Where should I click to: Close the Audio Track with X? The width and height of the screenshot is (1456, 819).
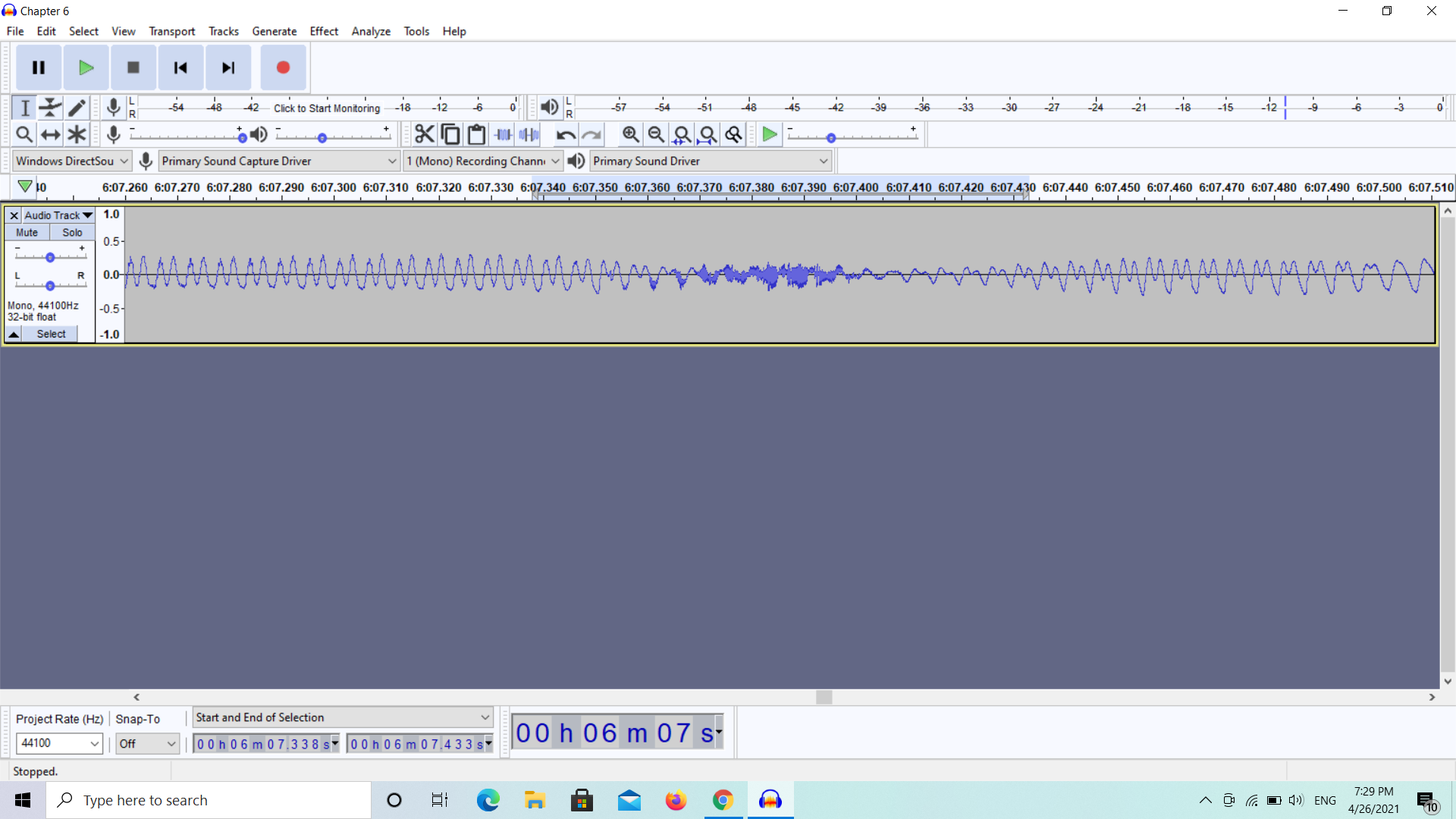click(14, 215)
